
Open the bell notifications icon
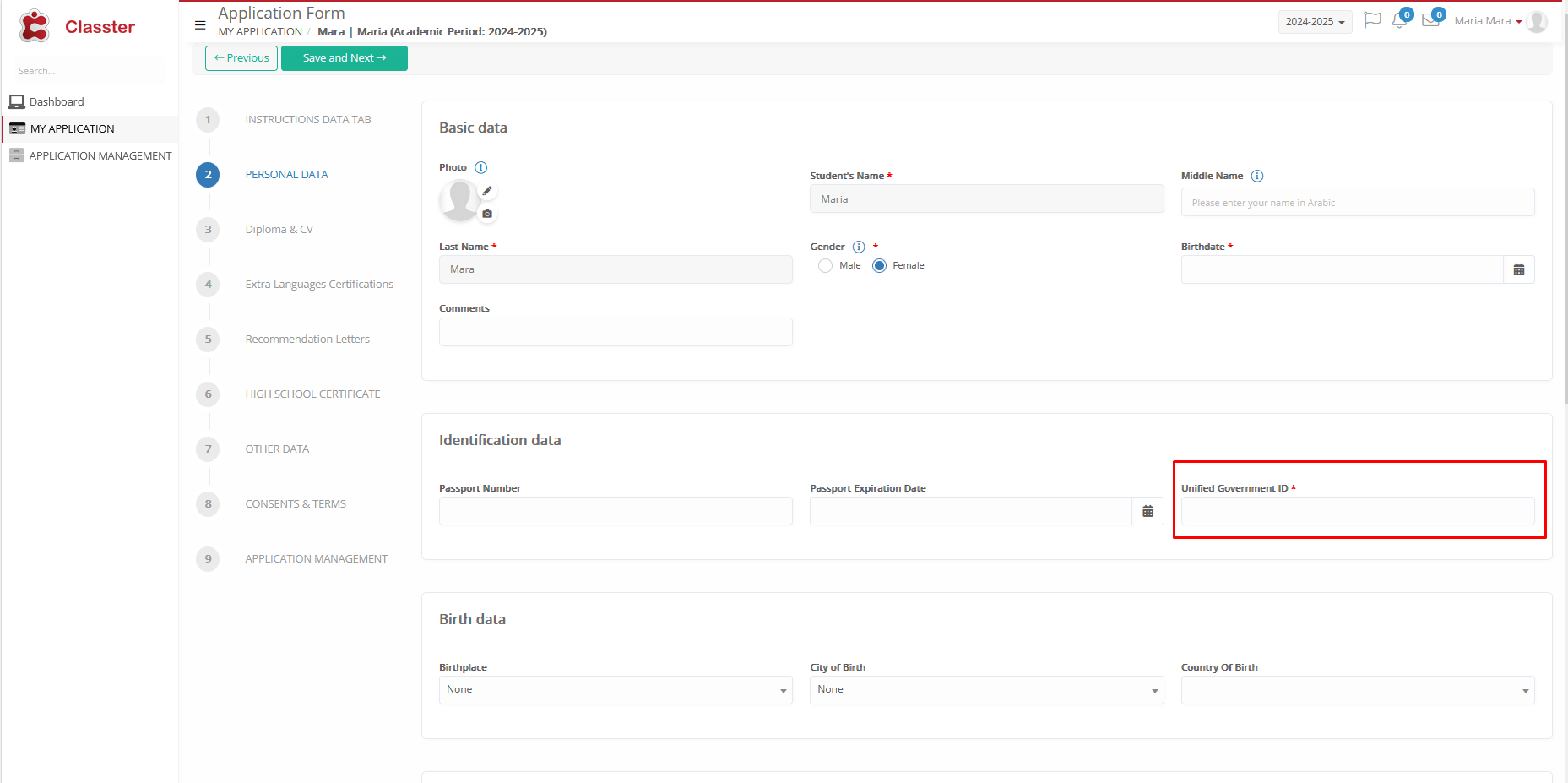tap(1399, 21)
